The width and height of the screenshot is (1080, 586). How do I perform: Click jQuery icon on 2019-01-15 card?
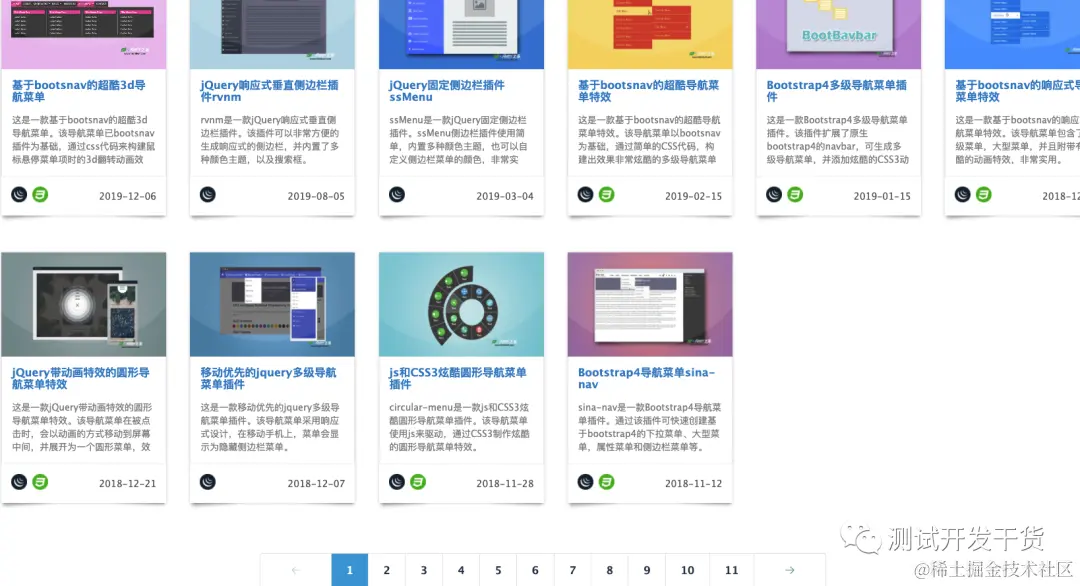pos(774,195)
